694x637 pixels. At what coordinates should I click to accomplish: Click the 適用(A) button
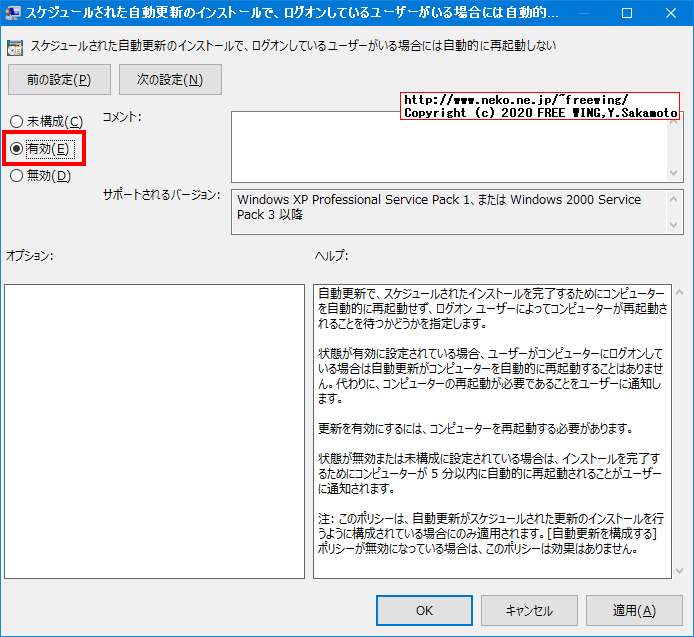point(634,610)
